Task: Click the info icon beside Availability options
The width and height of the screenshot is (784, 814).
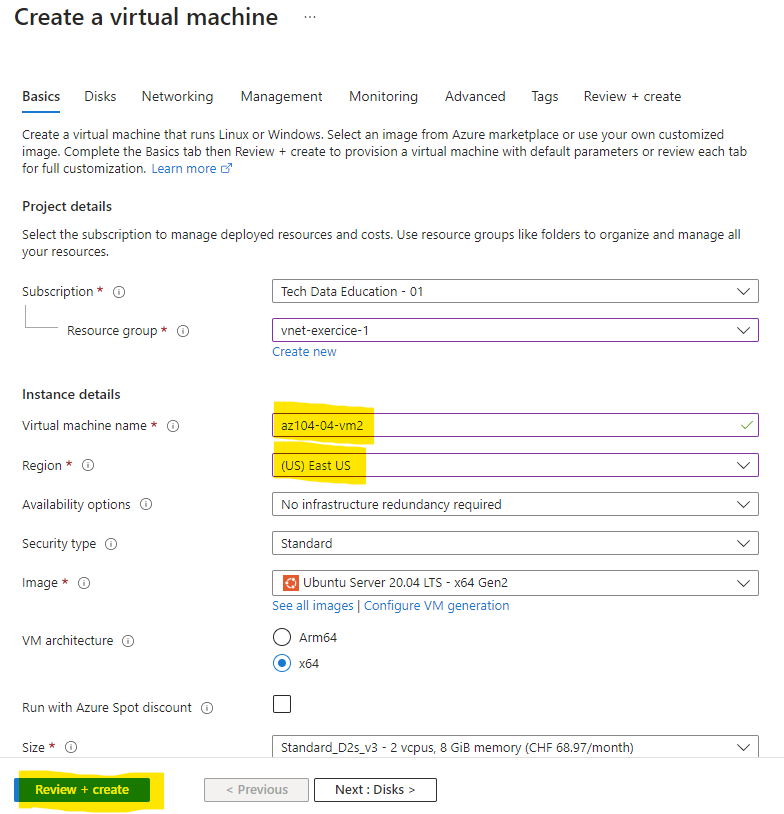Action: click(146, 504)
